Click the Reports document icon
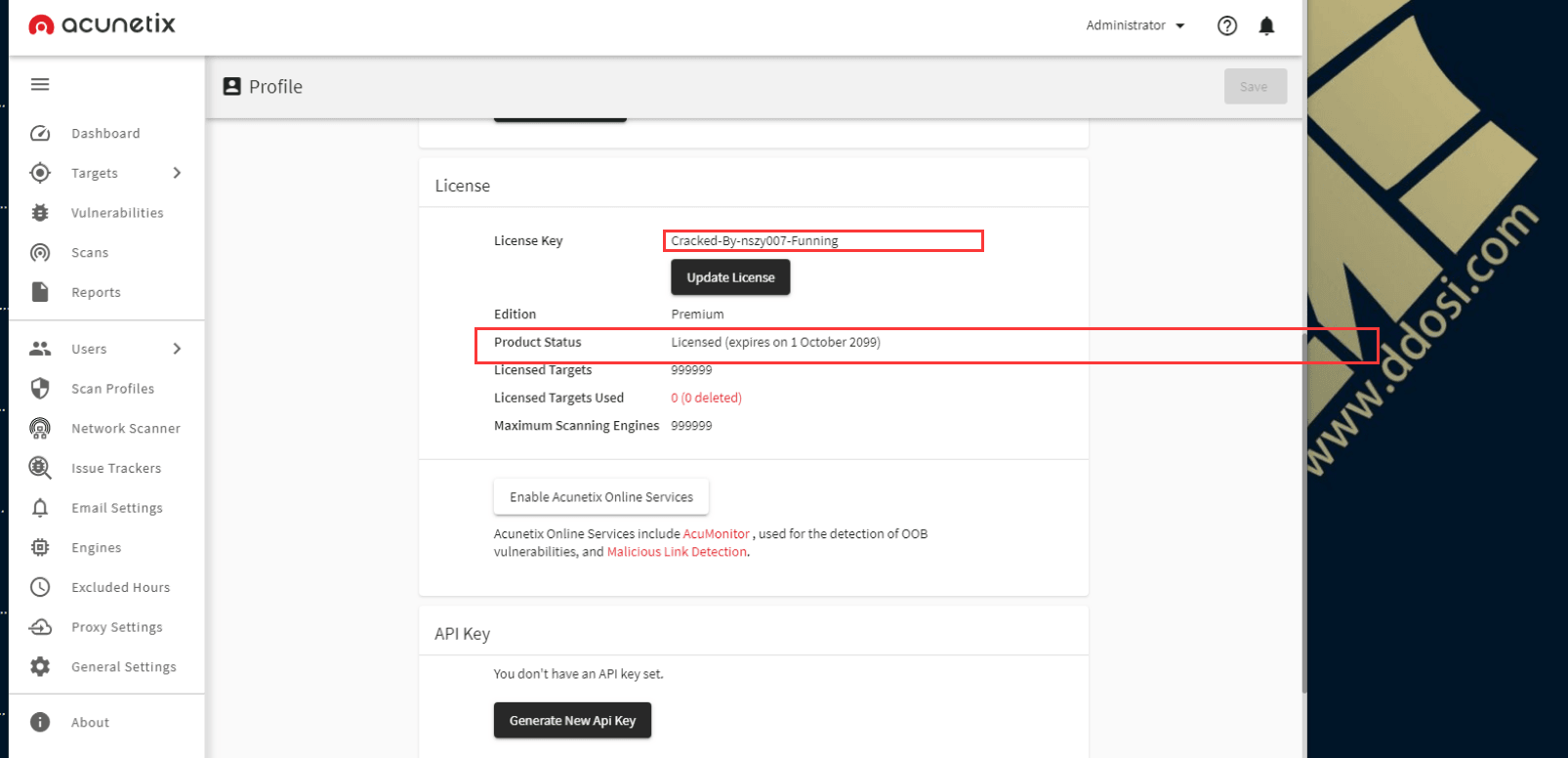The height and width of the screenshot is (758, 1568). (x=40, y=292)
